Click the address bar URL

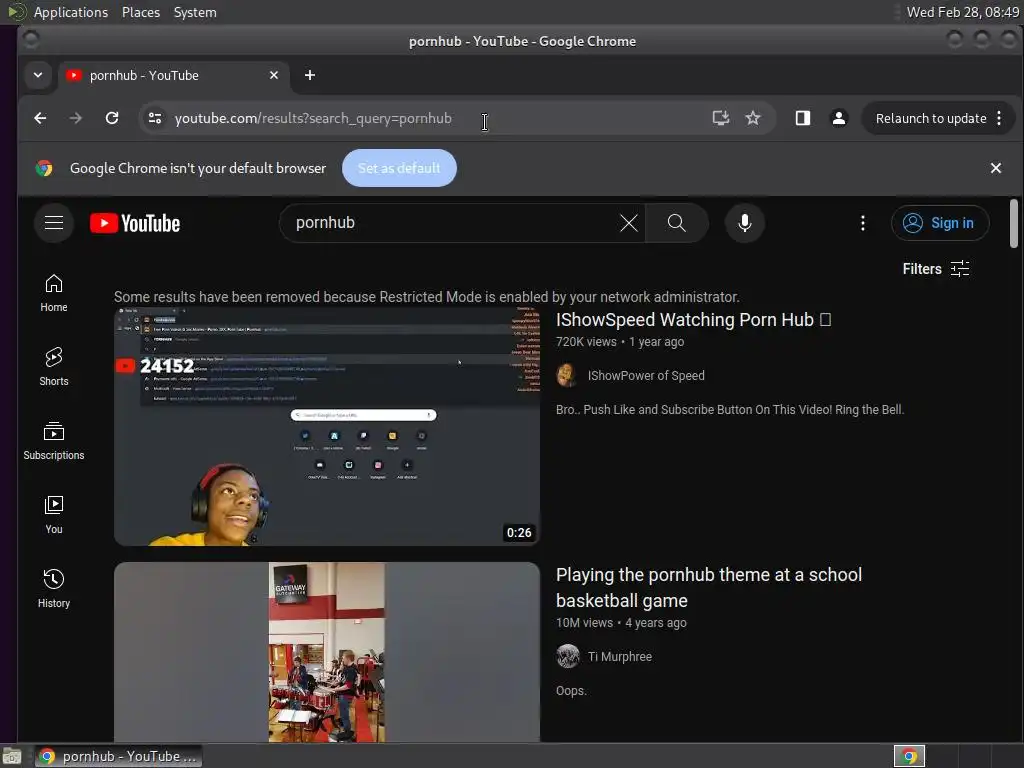pos(313,118)
